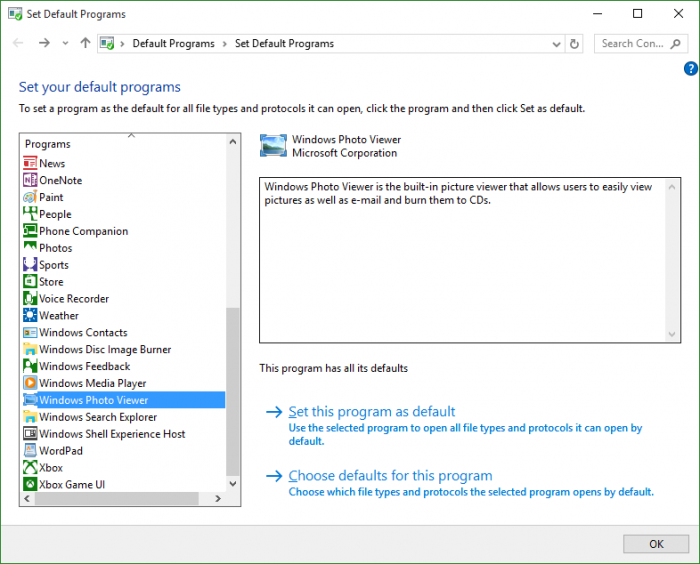Click the Windows Contacts icon
Viewport: 700px width, 564px height.
(x=30, y=332)
